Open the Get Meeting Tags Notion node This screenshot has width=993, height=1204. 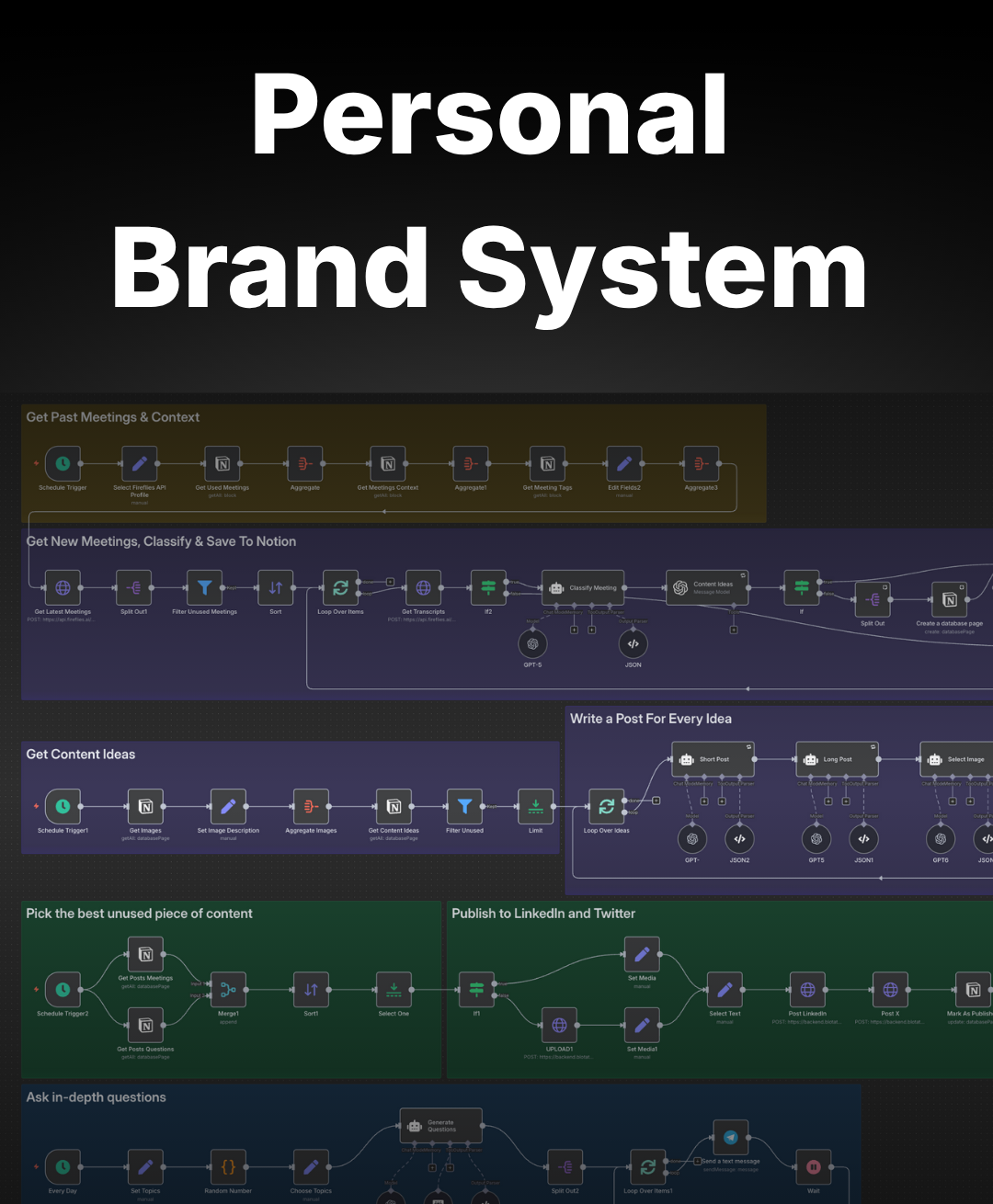pyautogui.click(x=547, y=463)
